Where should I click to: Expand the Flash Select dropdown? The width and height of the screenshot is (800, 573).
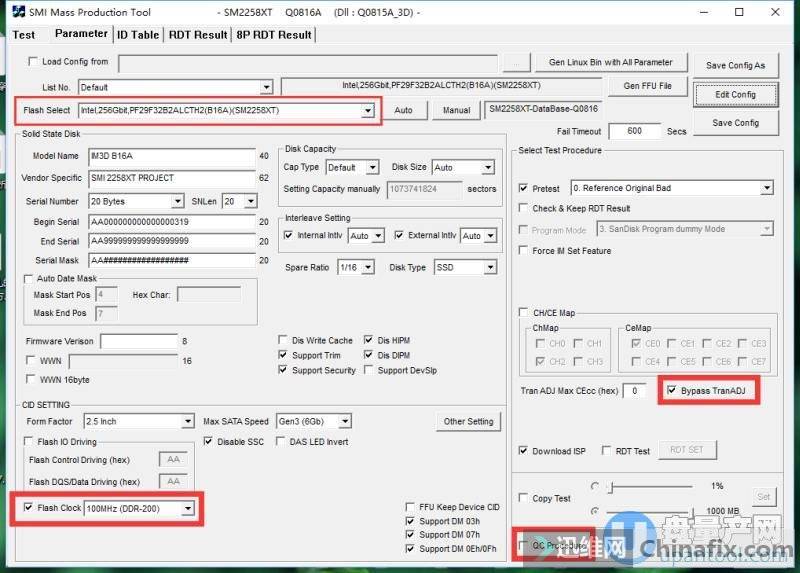pyautogui.click(x=368, y=110)
